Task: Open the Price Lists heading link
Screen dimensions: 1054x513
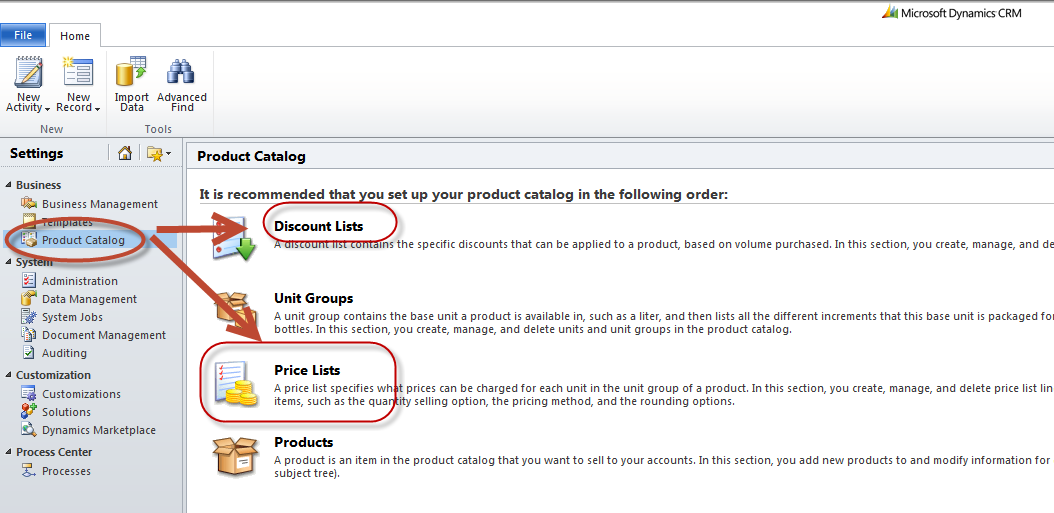Action: click(307, 370)
